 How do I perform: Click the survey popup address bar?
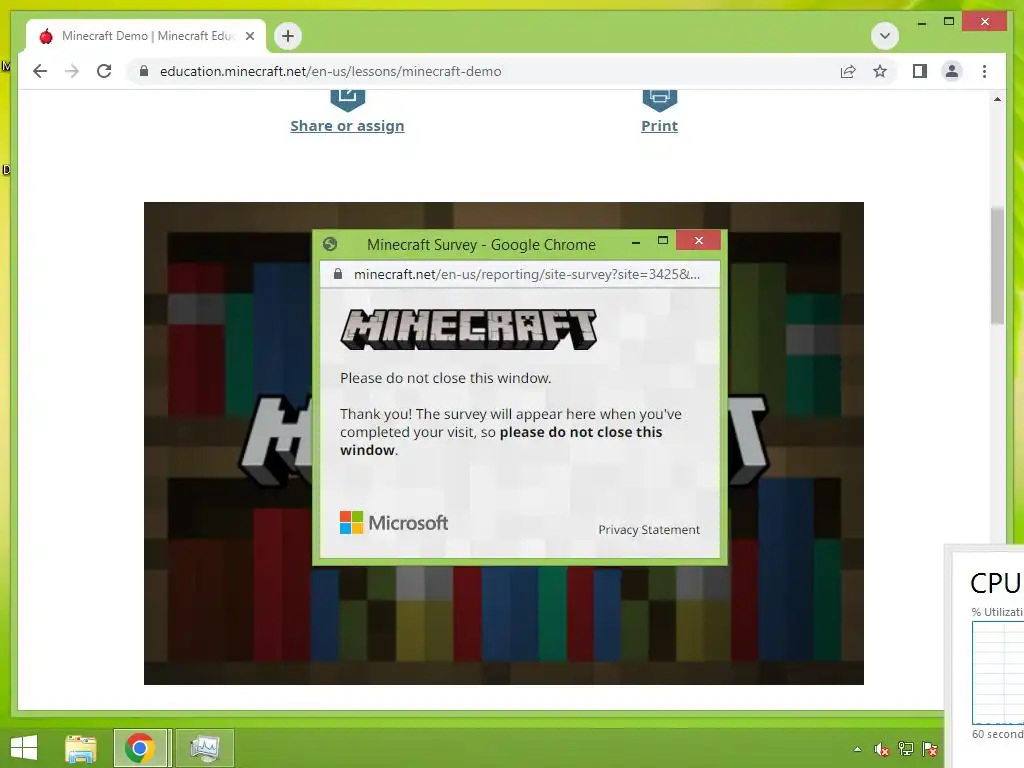(520, 274)
